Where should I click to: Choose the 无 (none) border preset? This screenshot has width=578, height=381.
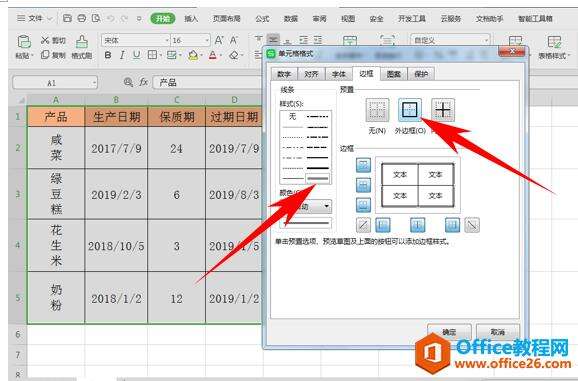click(x=377, y=110)
